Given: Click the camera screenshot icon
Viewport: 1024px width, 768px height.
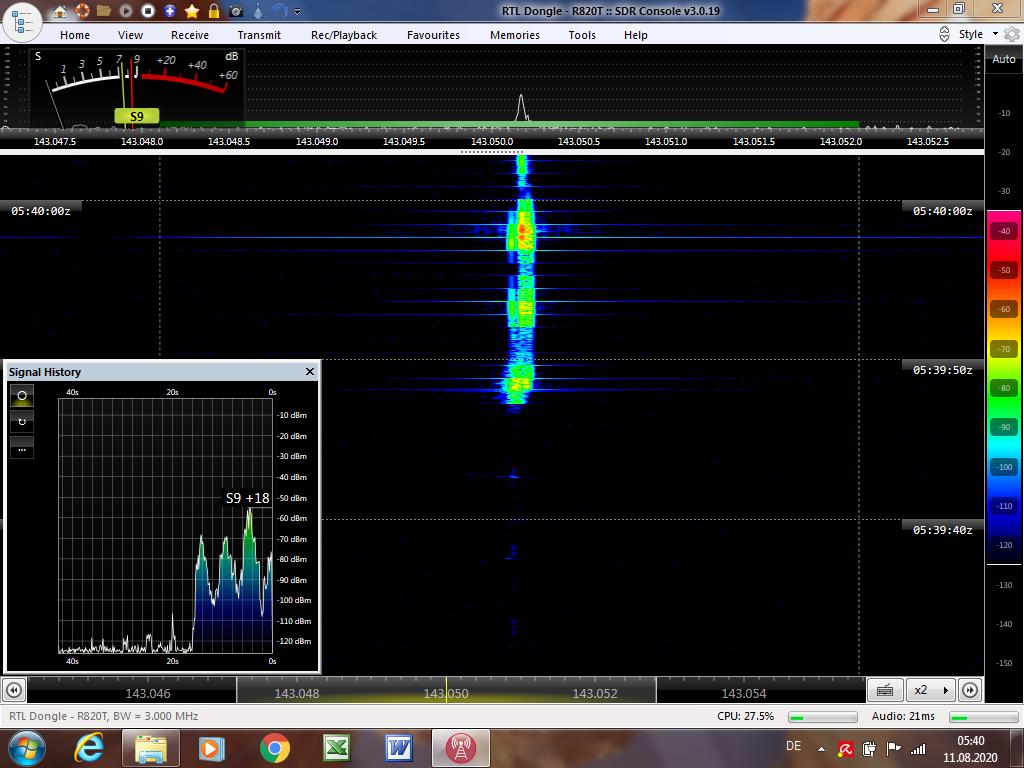Looking at the screenshot, I should pyautogui.click(x=236, y=11).
